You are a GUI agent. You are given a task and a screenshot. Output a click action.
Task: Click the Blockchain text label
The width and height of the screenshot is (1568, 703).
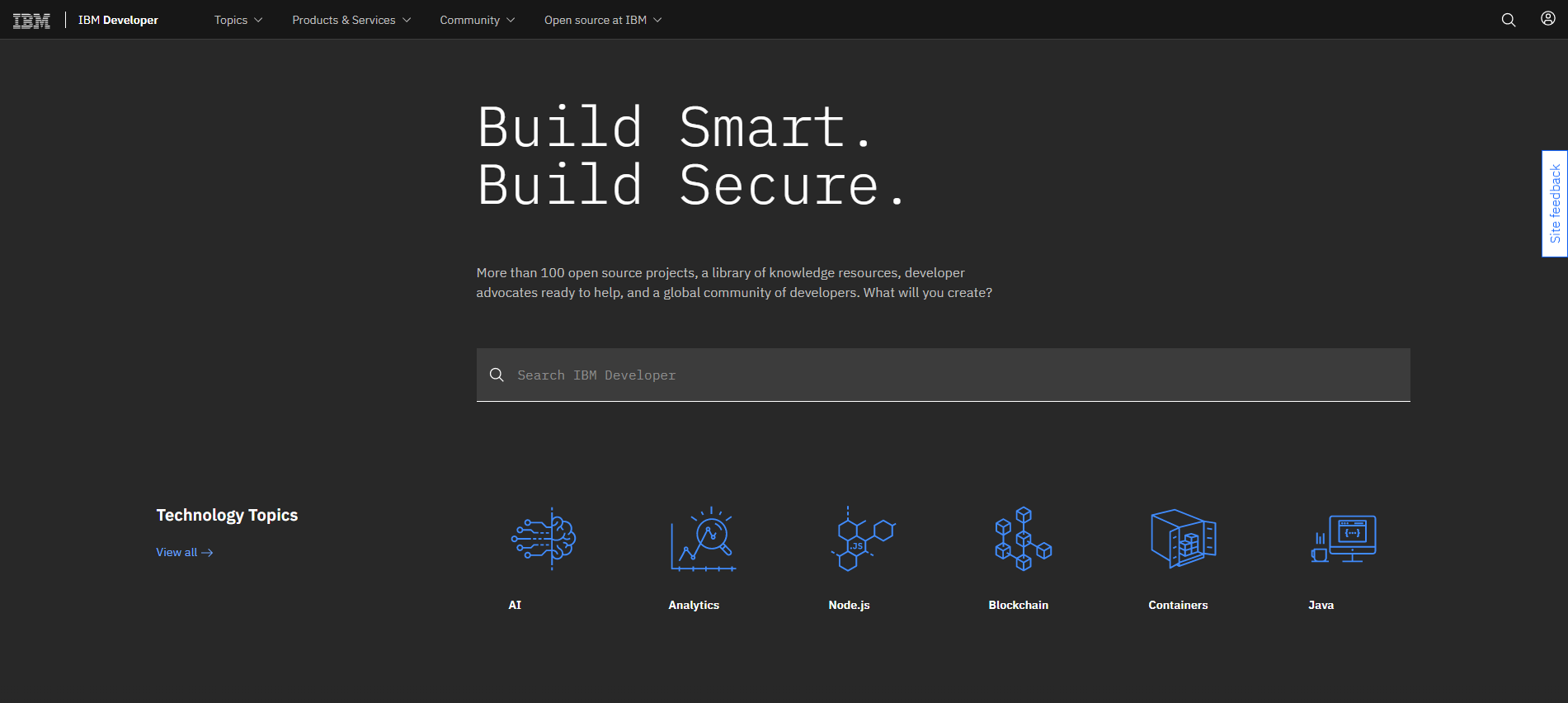tap(1018, 605)
